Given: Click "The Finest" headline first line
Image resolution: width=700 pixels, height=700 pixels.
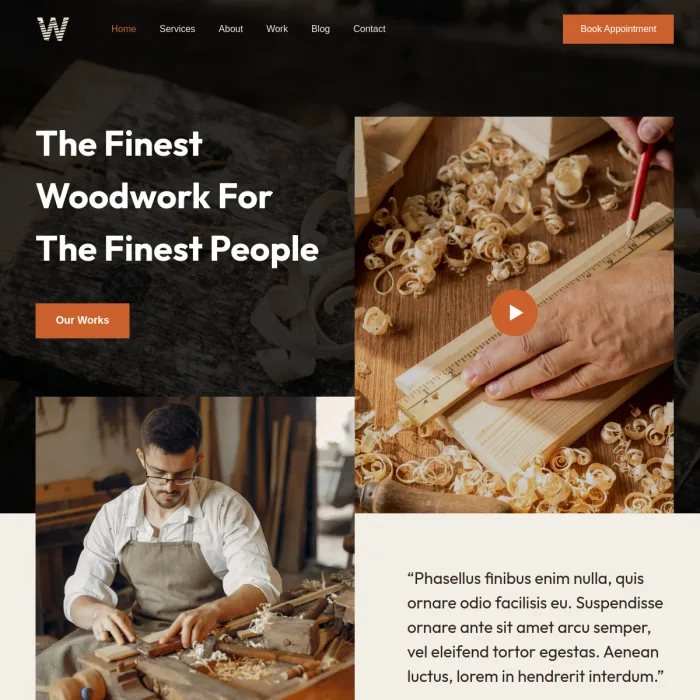Looking at the screenshot, I should 119,144.
